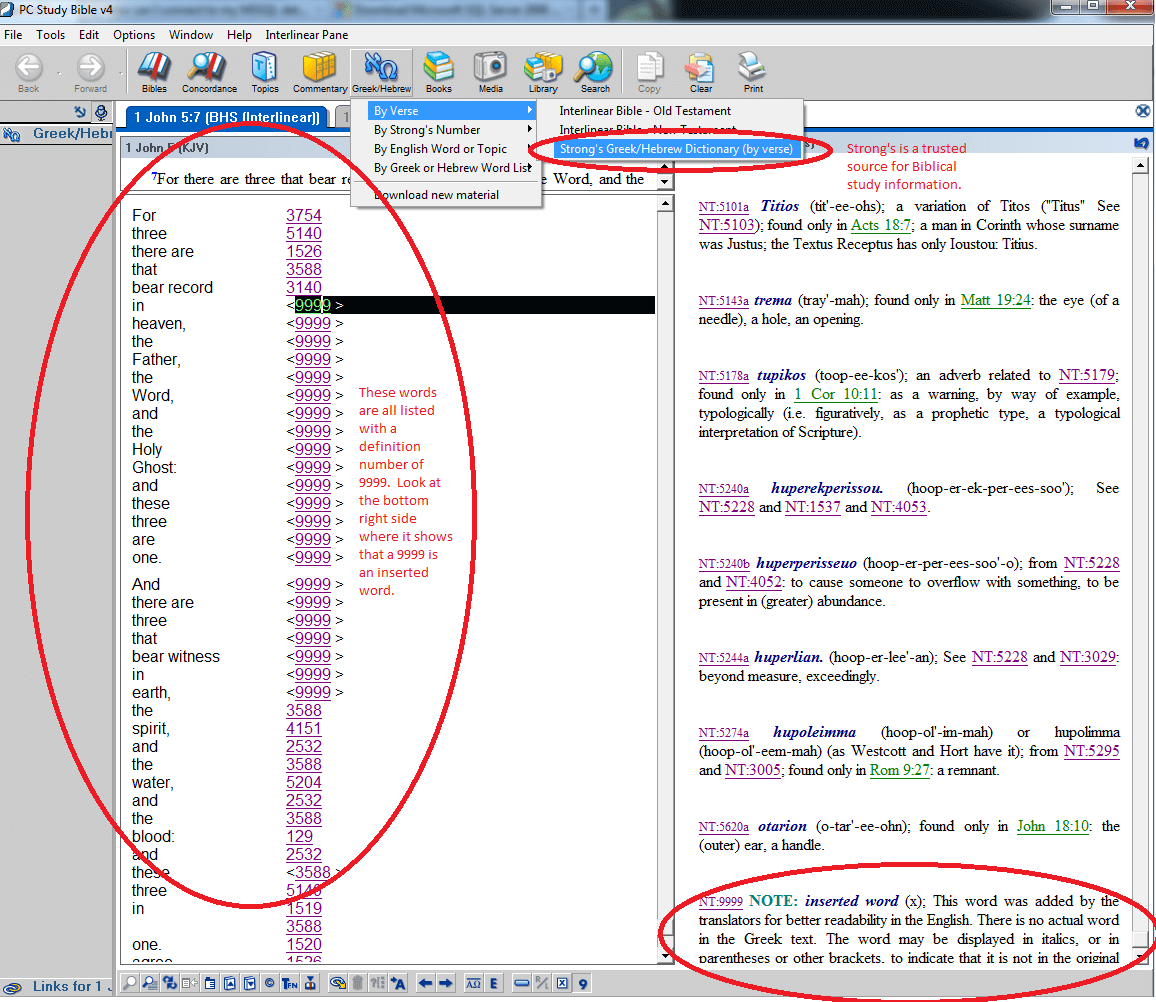Click the Back navigation arrow
Viewport: 1156px width, 1002px height.
[29, 72]
